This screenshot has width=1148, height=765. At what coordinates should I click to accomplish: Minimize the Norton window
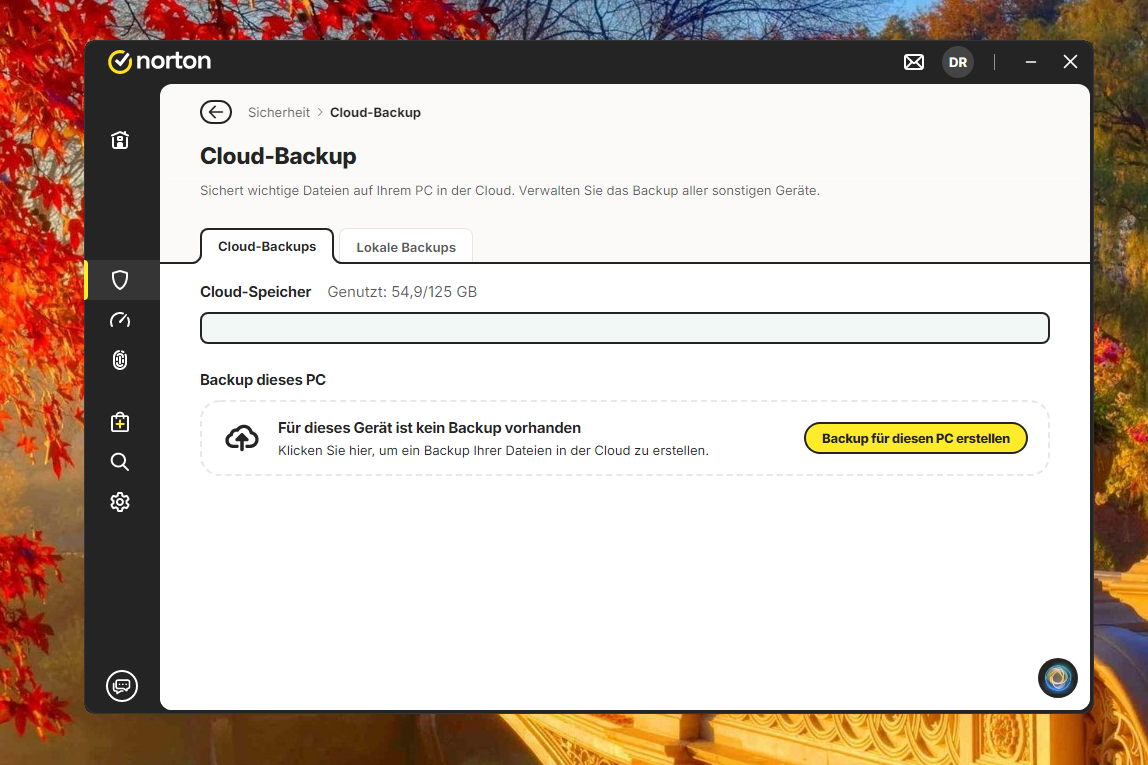pos(1031,62)
